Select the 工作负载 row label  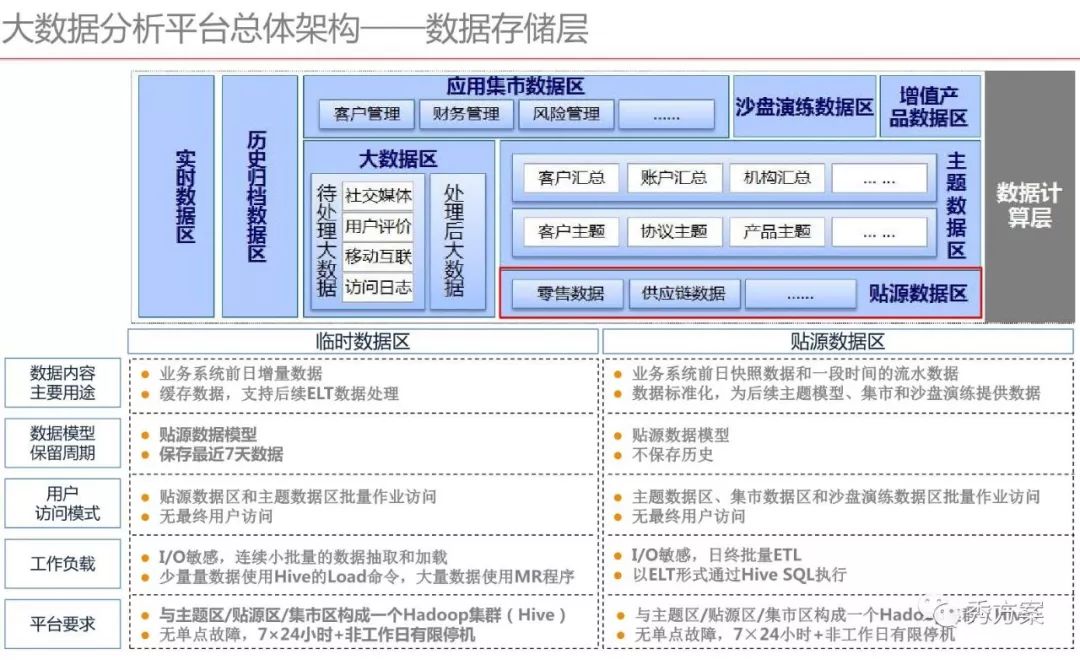[x=63, y=564]
